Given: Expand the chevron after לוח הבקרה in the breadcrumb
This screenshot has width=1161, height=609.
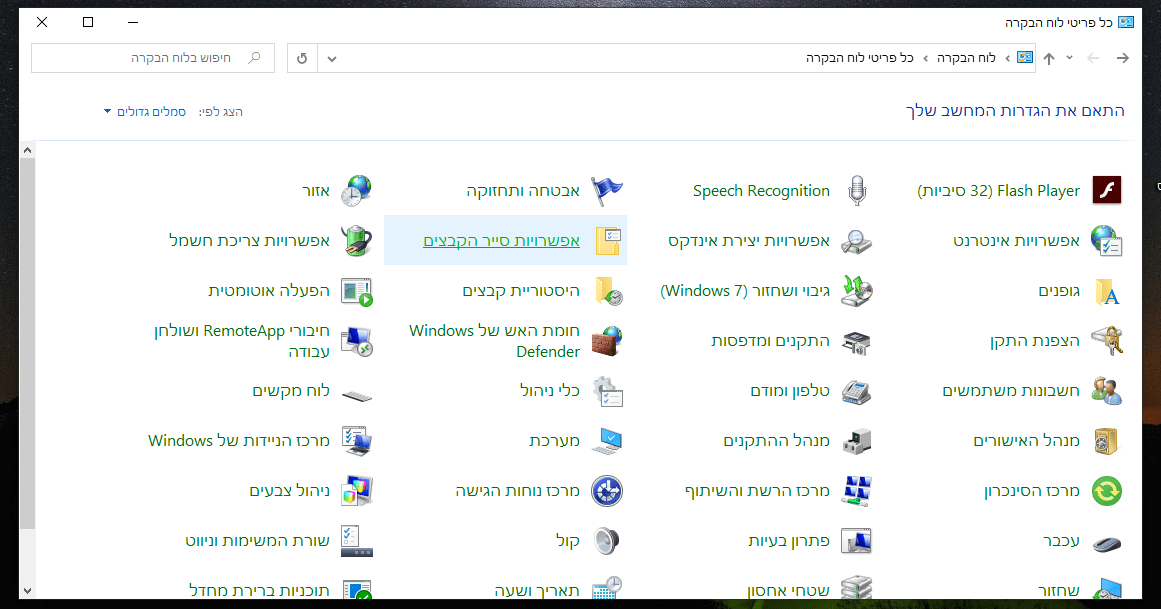Looking at the screenshot, I should pyautogui.click(x=926, y=58).
